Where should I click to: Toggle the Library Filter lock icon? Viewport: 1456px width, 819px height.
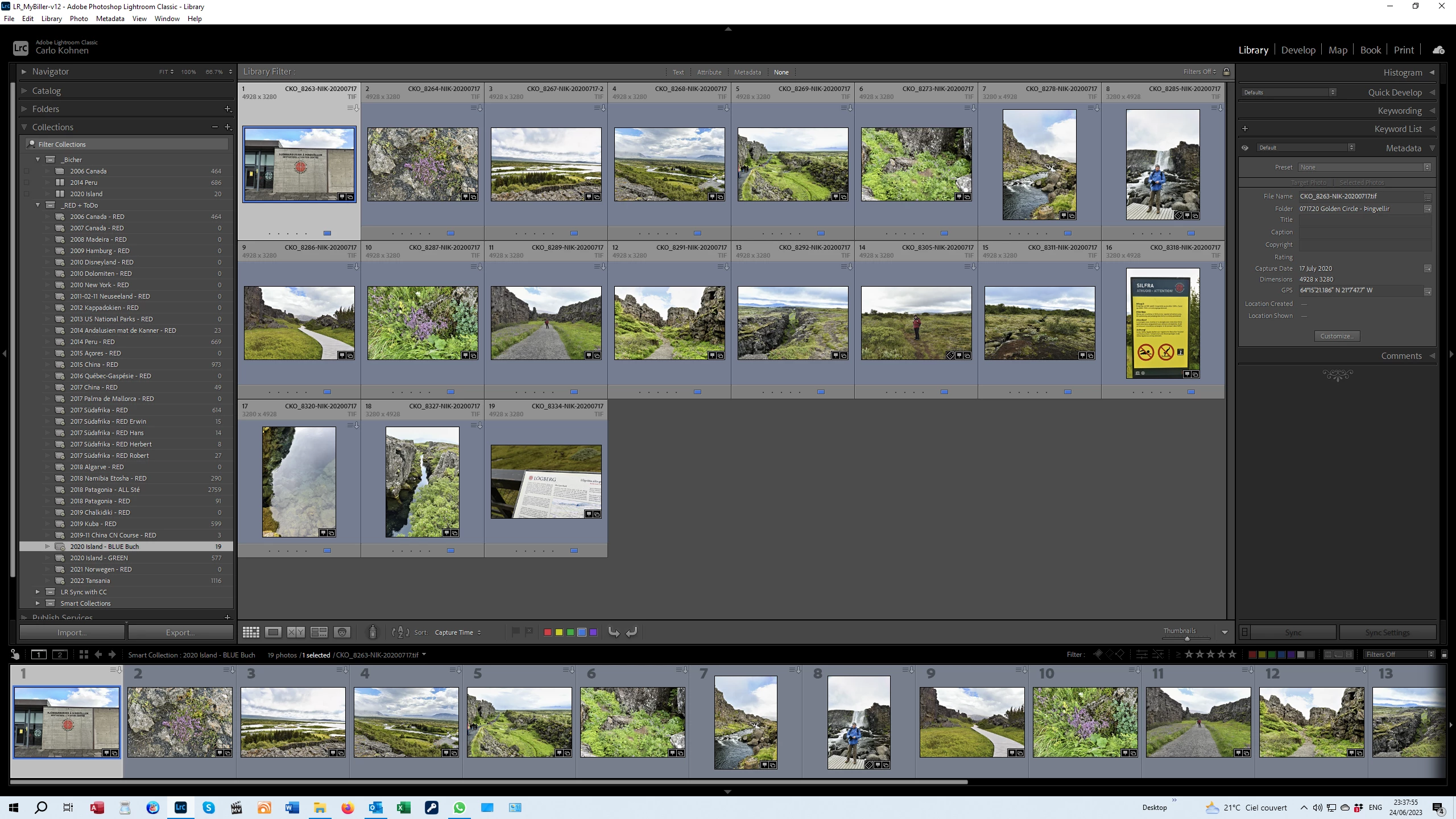click(x=1227, y=72)
